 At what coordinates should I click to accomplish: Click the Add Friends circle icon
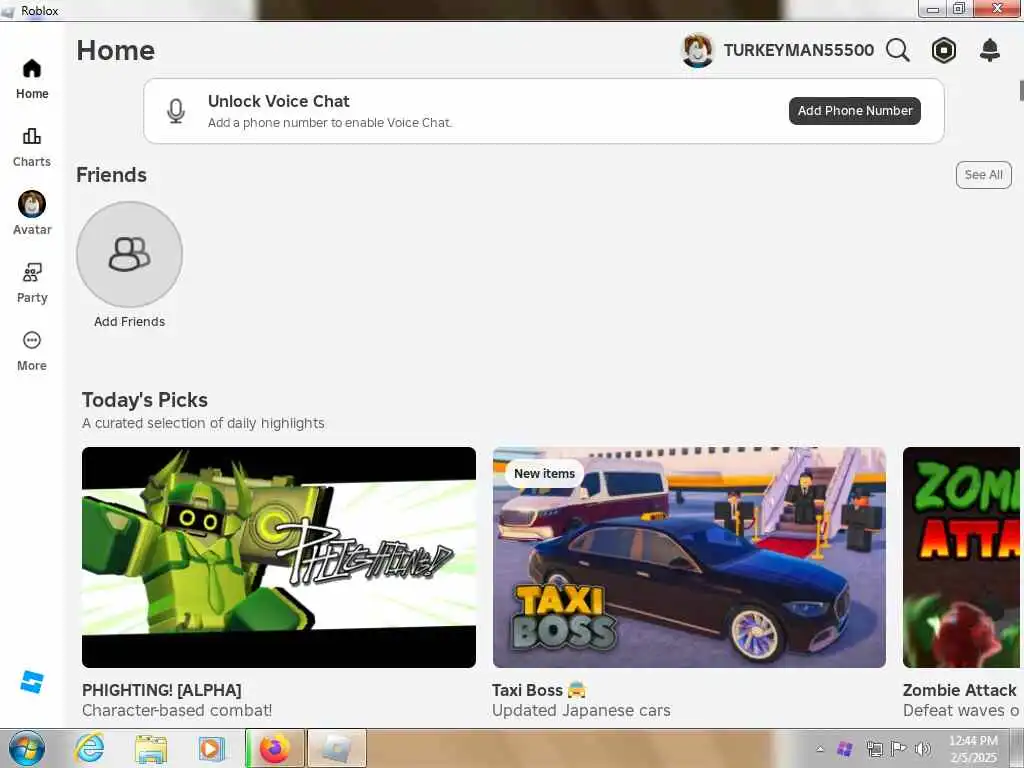[x=129, y=254]
